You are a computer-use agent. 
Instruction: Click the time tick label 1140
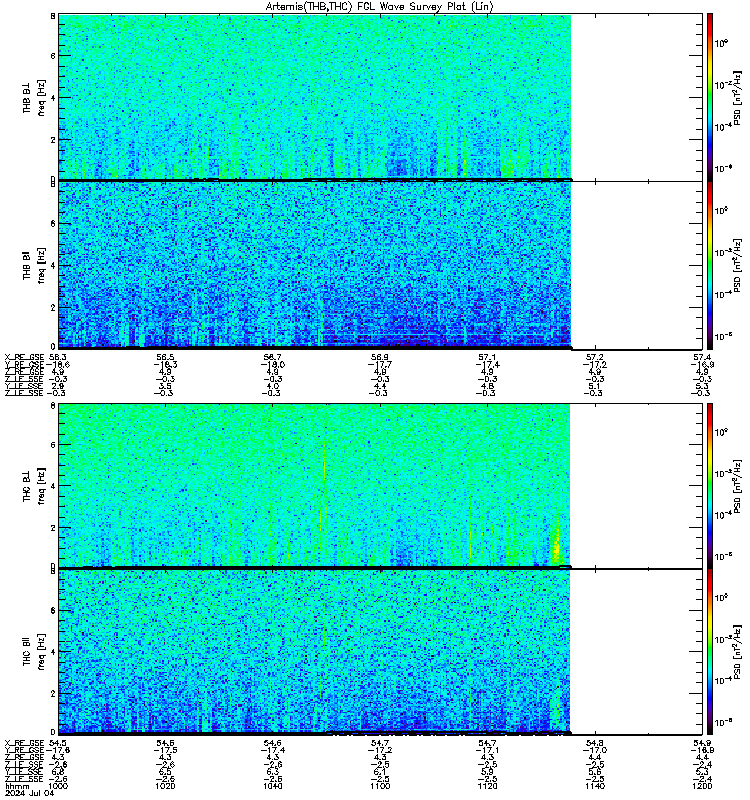tap(595, 786)
